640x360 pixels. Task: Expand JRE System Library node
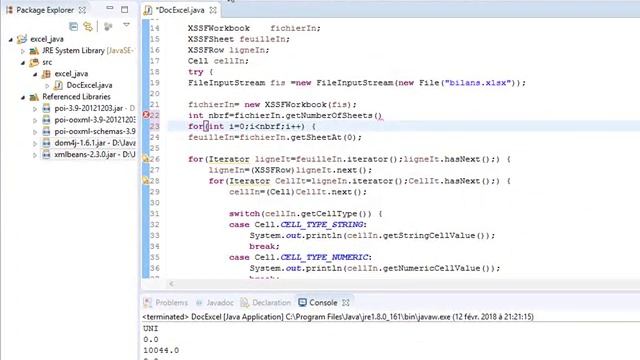coord(23,51)
